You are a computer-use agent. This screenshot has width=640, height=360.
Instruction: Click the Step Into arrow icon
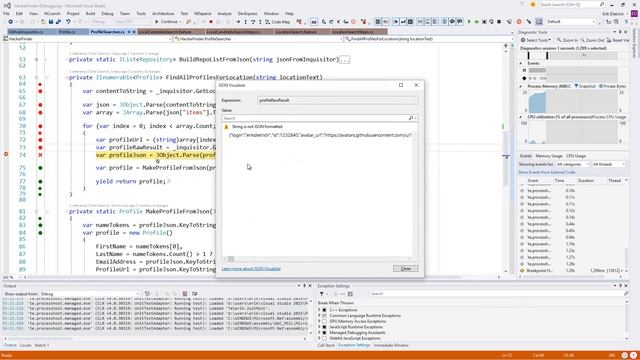[245, 22]
